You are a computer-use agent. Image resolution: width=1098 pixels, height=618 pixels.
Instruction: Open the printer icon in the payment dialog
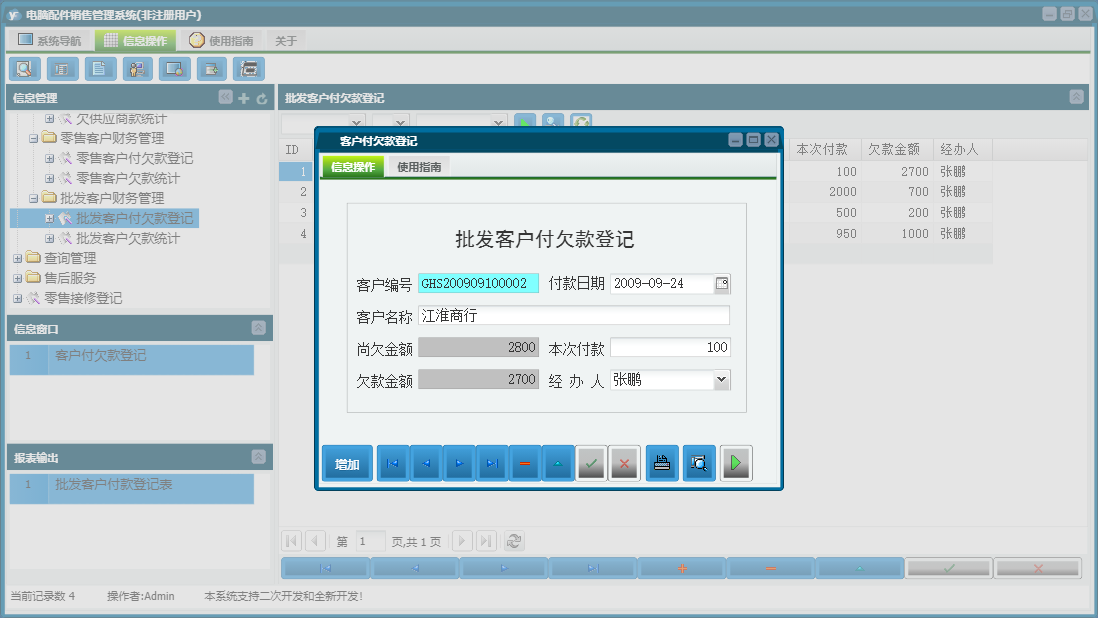(661, 462)
